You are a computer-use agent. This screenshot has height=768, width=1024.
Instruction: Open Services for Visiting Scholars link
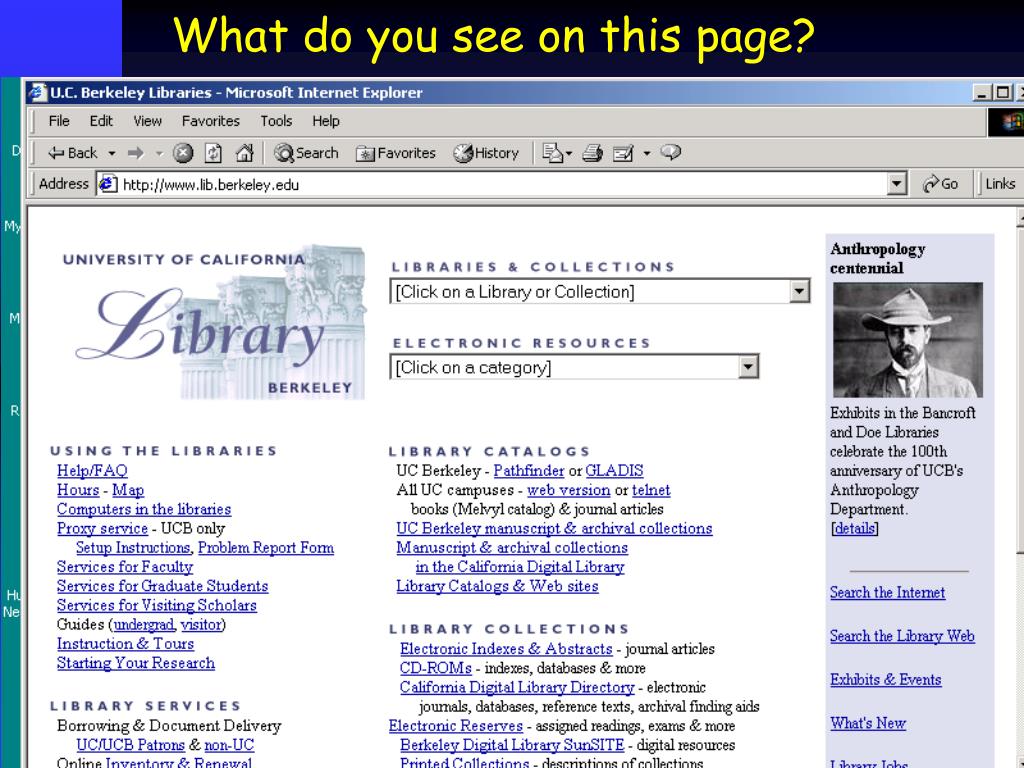[x=157, y=605]
